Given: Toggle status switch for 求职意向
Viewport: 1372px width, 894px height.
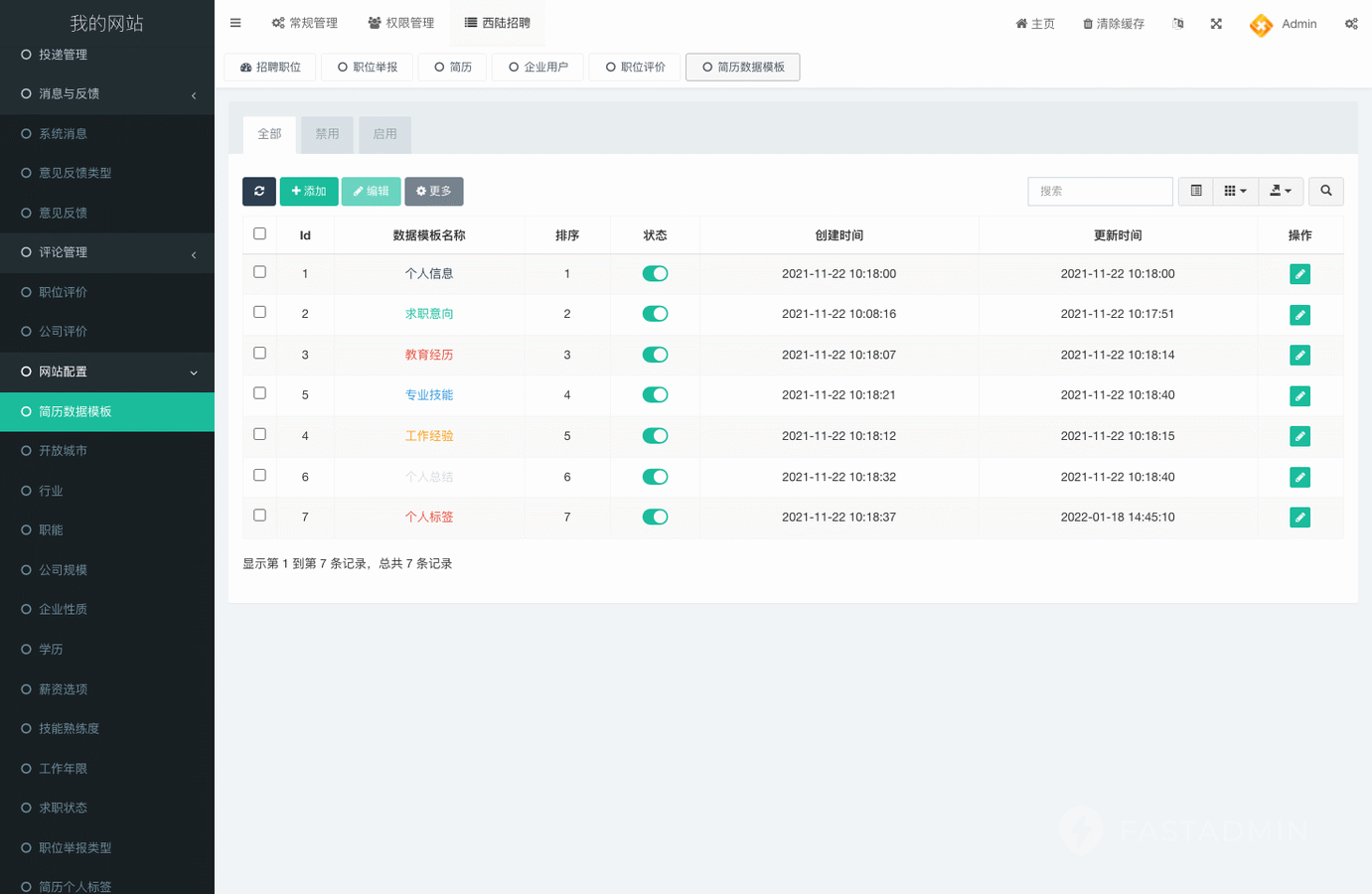Looking at the screenshot, I should tap(655, 314).
